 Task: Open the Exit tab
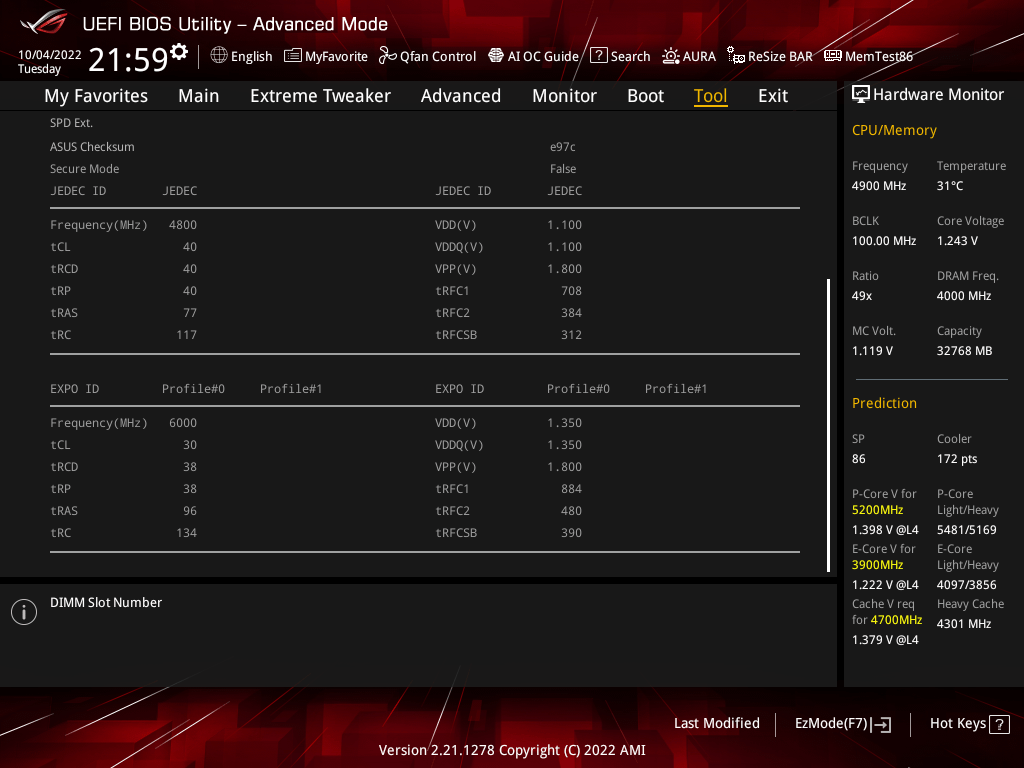[773, 96]
